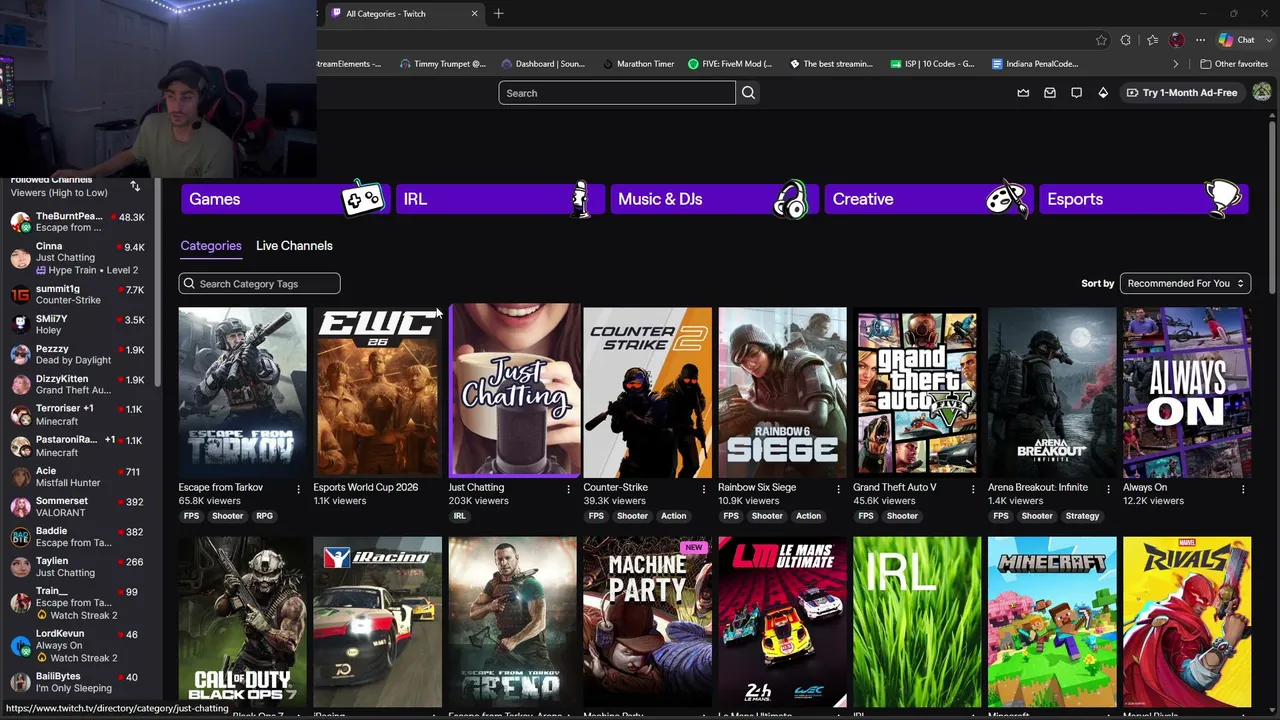The height and width of the screenshot is (720, 1280).
Task: Click the Strategy tag under Arena Breakout
Action: (x=1082, y=516)
